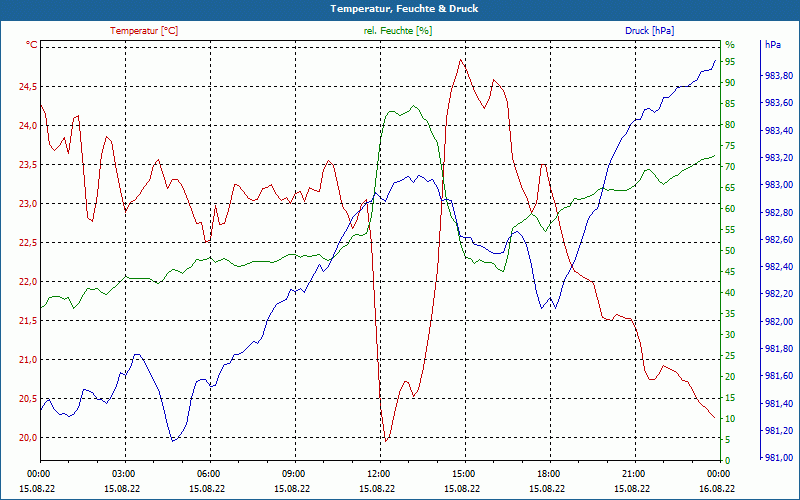Click the 23,5 temperature axis value

point(28,165)
